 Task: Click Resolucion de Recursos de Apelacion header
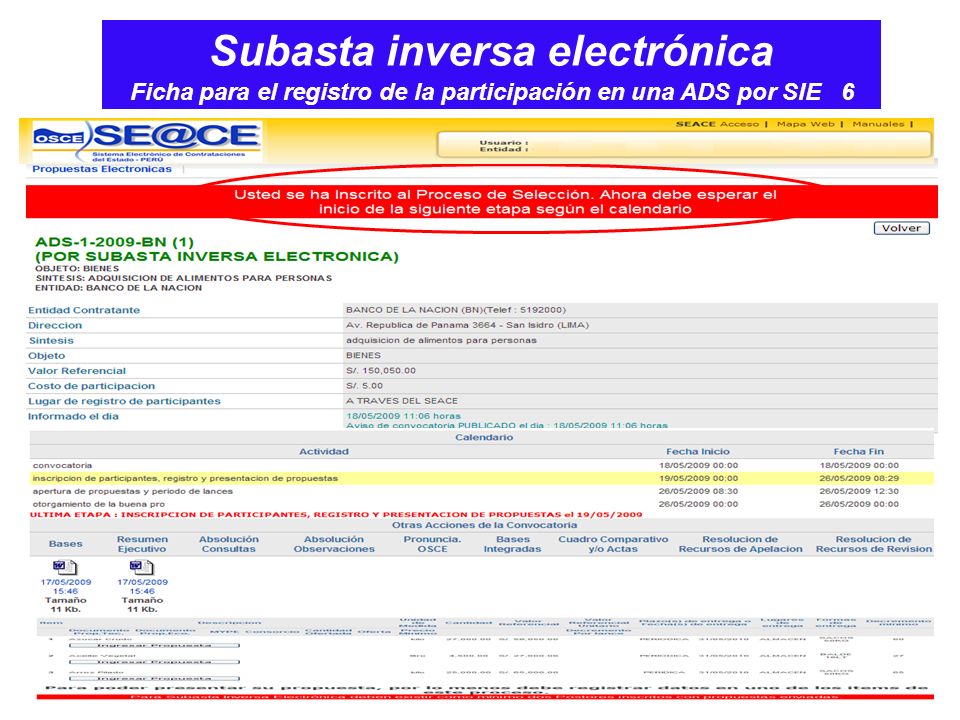(740, 544)
